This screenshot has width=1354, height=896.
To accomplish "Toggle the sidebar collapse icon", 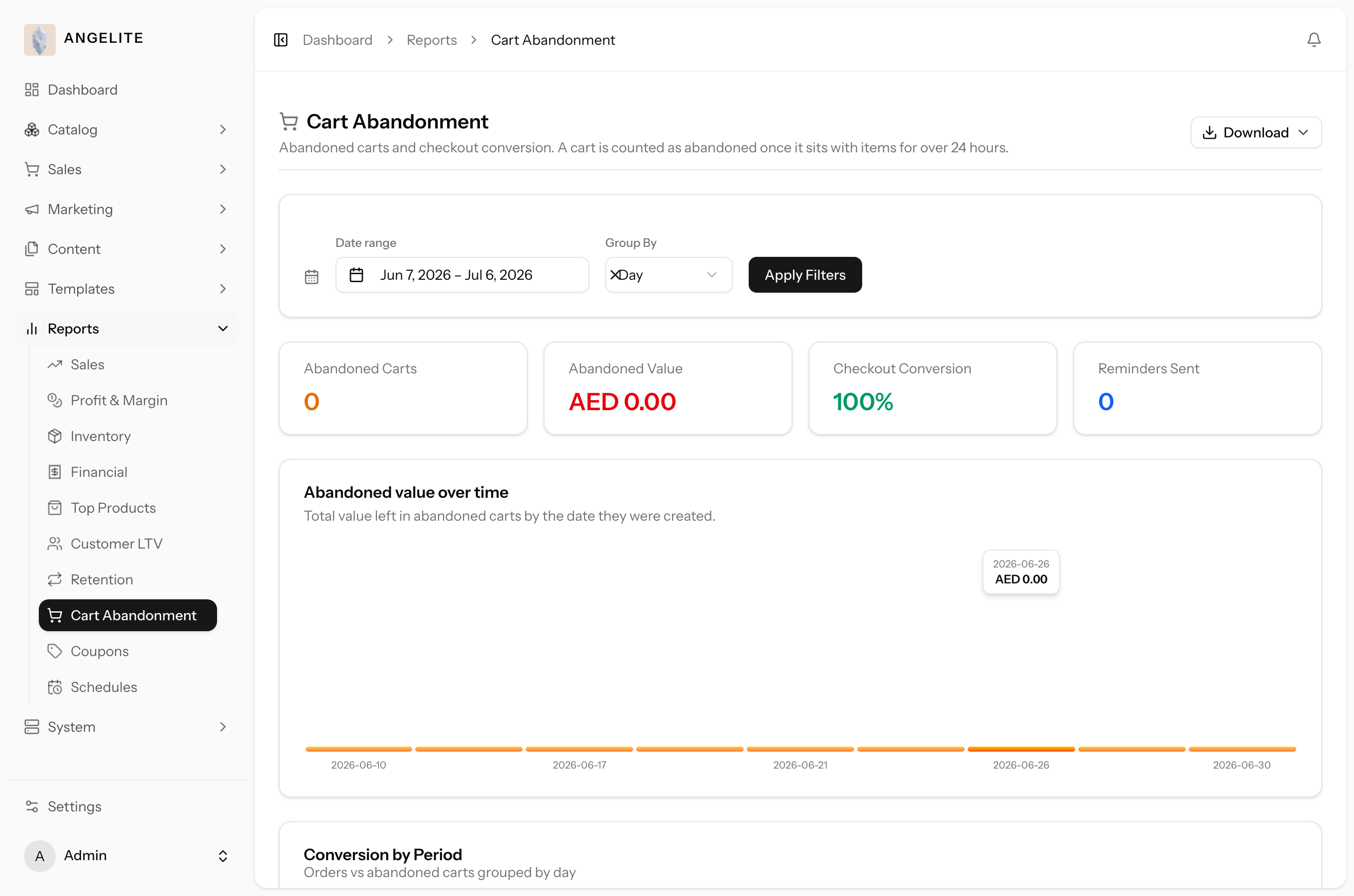I will 281,40.
